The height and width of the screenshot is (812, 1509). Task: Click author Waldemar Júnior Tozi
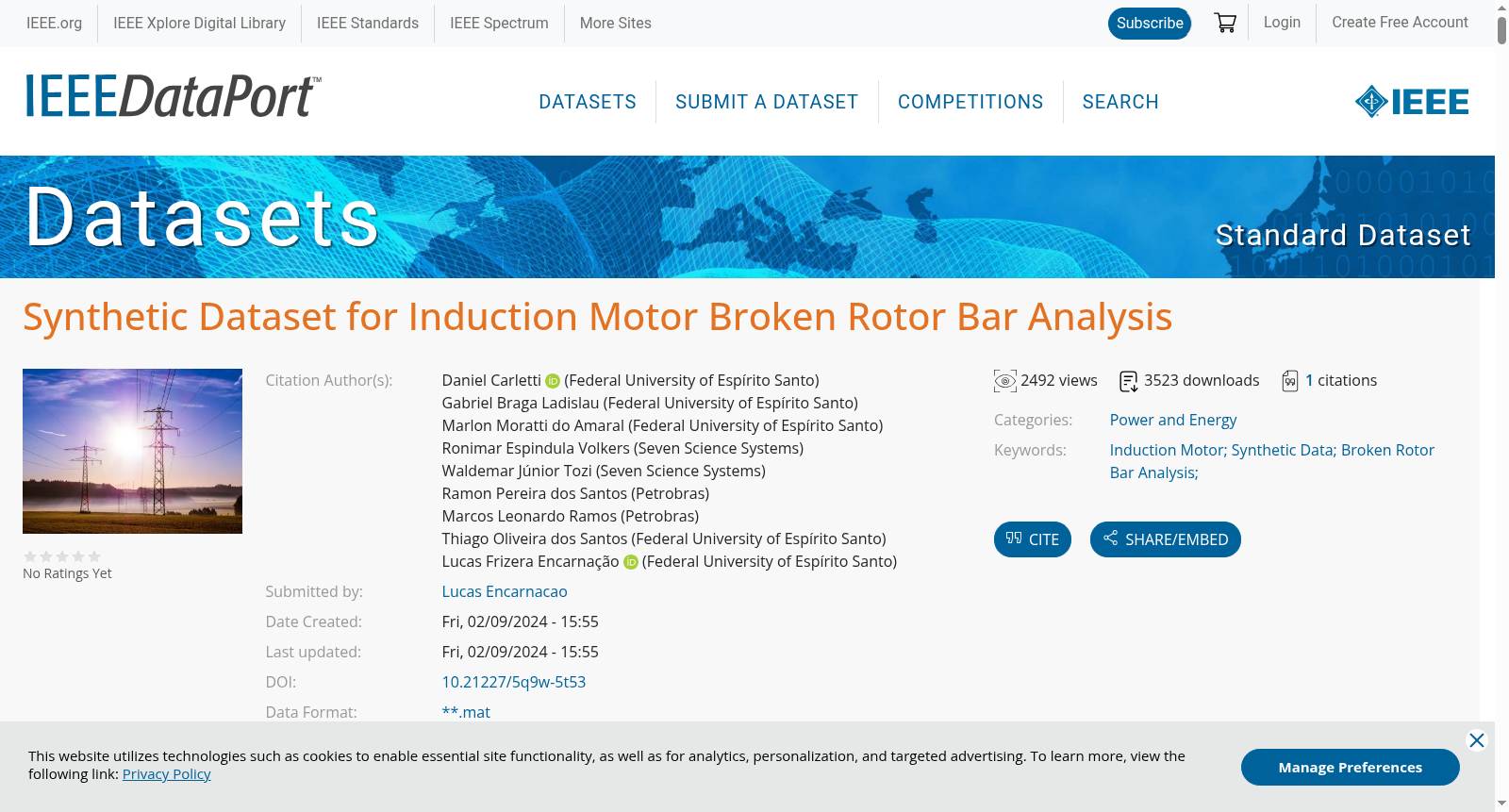click(x=604, y=472)
